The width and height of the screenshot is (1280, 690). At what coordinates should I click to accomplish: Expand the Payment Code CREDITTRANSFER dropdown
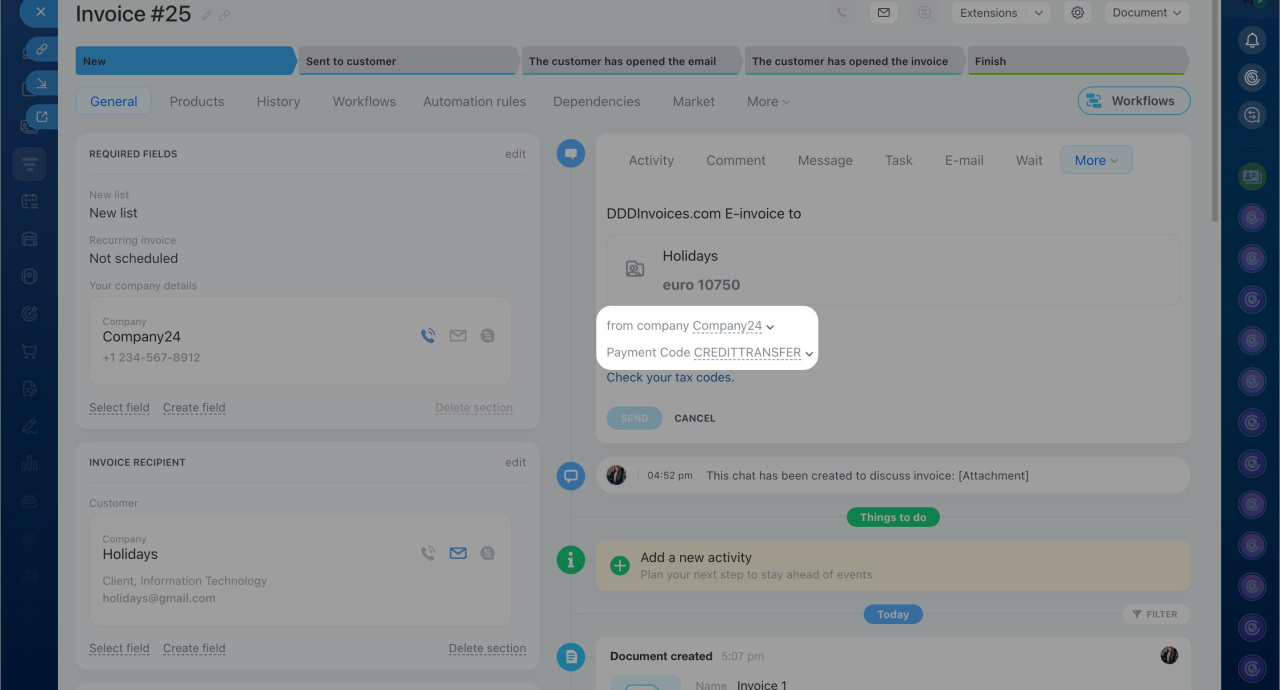753,353
